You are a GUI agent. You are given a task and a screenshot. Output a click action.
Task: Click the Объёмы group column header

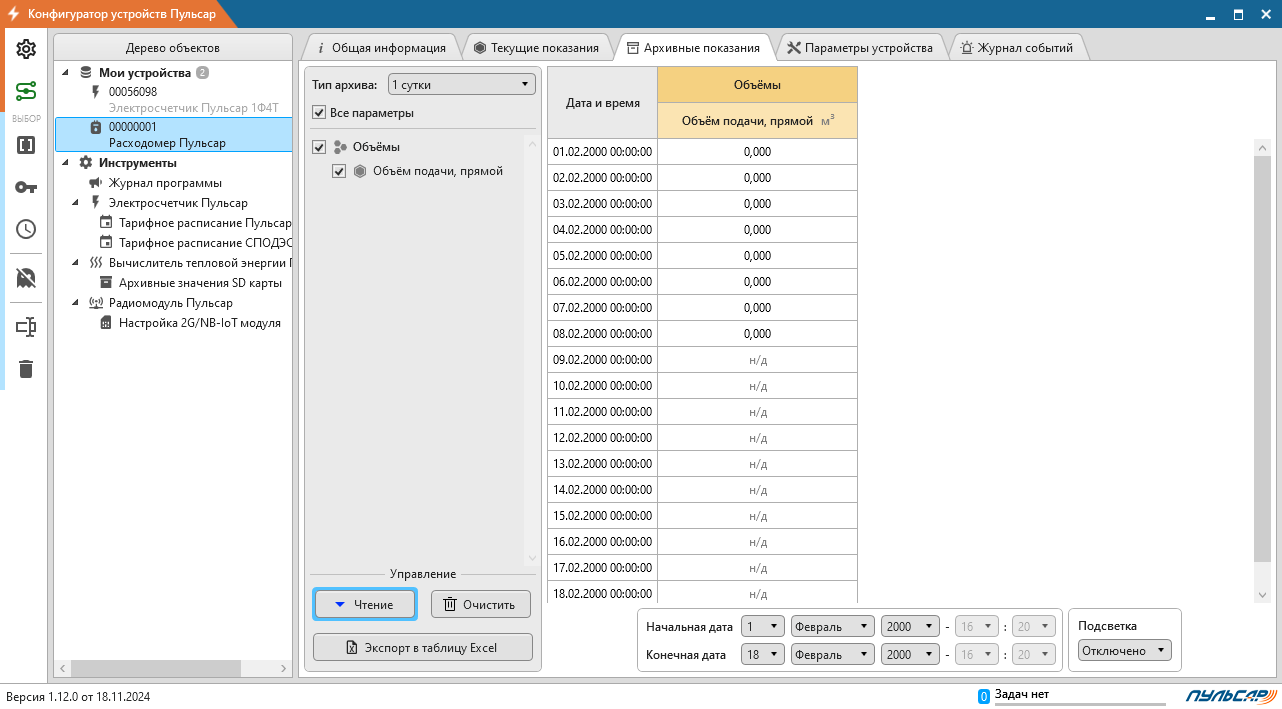click(x=757, y=85)
